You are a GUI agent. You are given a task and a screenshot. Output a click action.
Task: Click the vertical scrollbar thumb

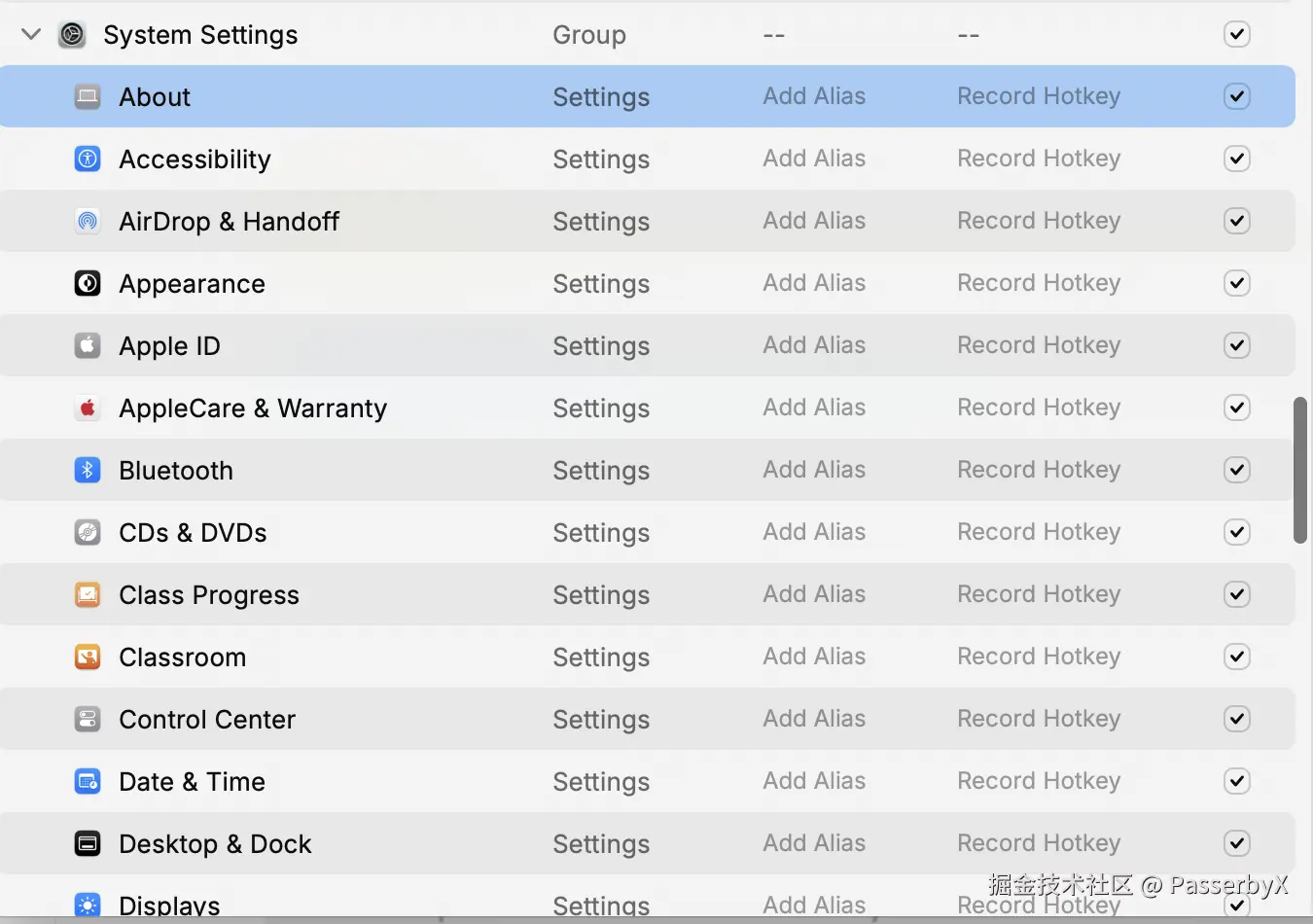(1300, 470)
